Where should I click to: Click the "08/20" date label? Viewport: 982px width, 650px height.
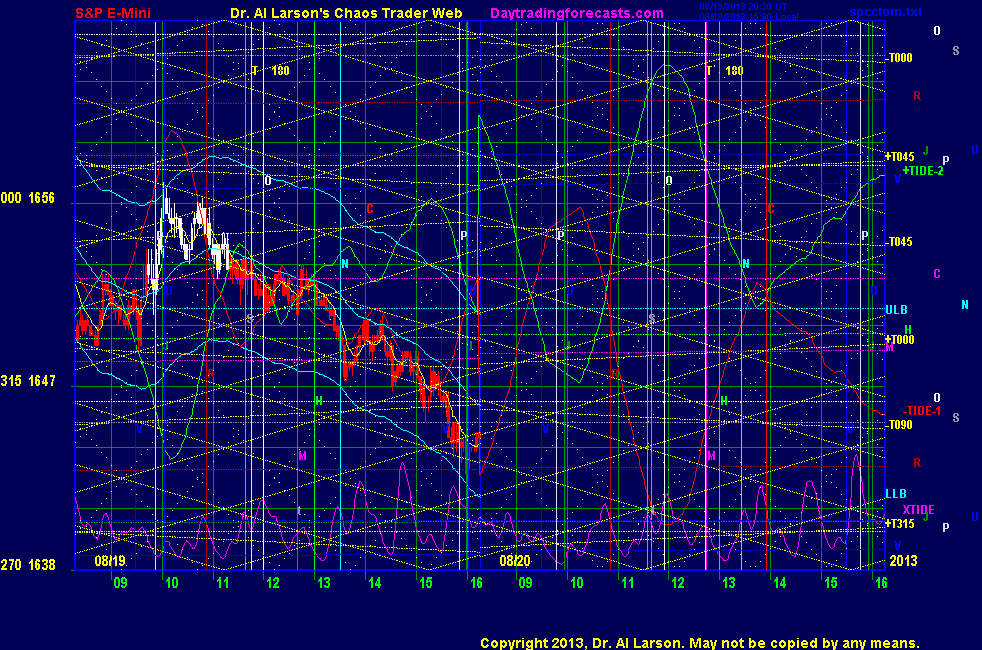coord(515,560)
